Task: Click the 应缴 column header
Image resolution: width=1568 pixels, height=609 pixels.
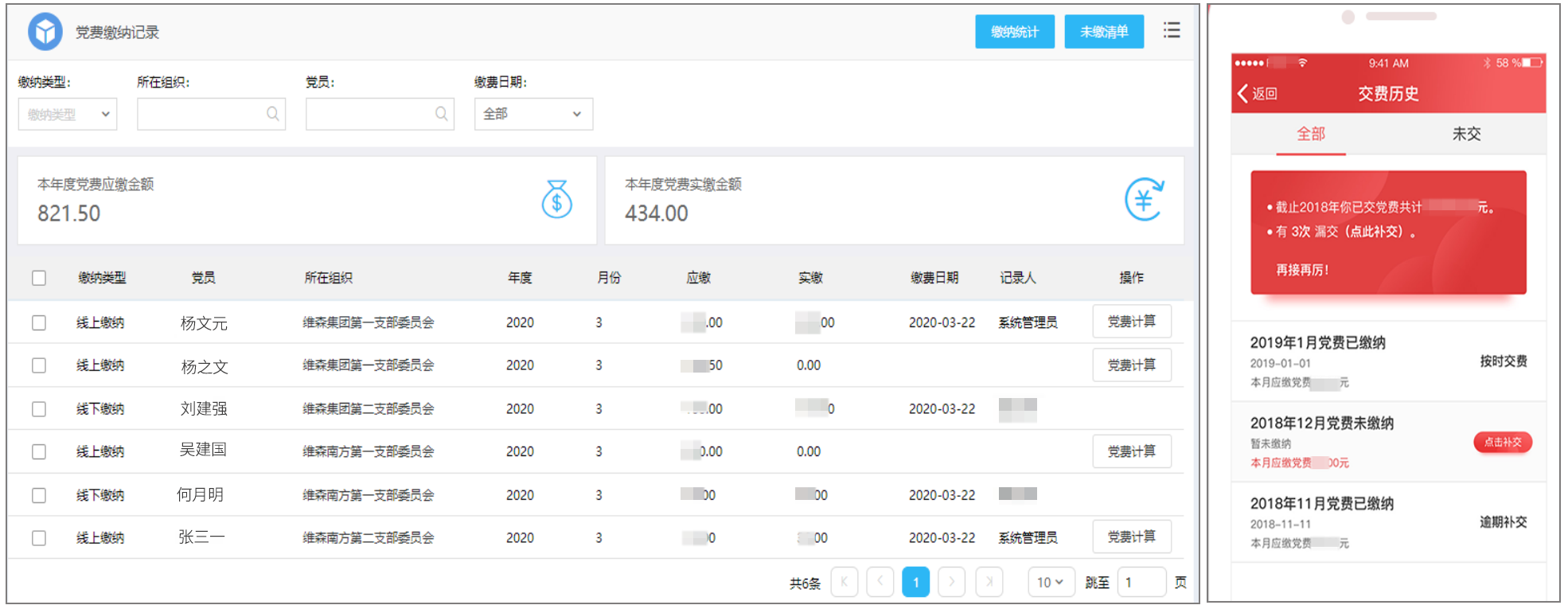Action: [698, 278]
